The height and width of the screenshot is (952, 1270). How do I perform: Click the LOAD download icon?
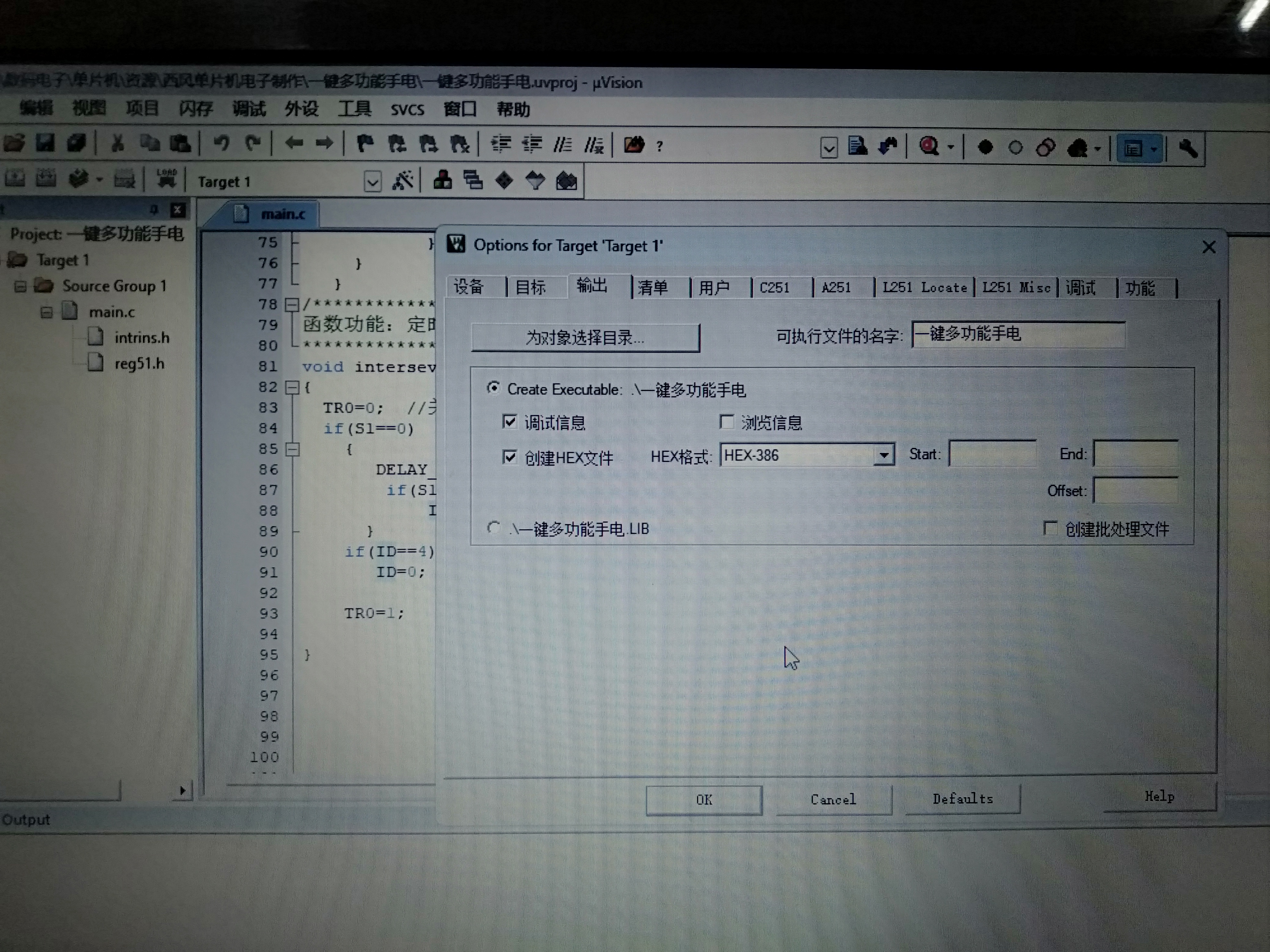(166, 179)
